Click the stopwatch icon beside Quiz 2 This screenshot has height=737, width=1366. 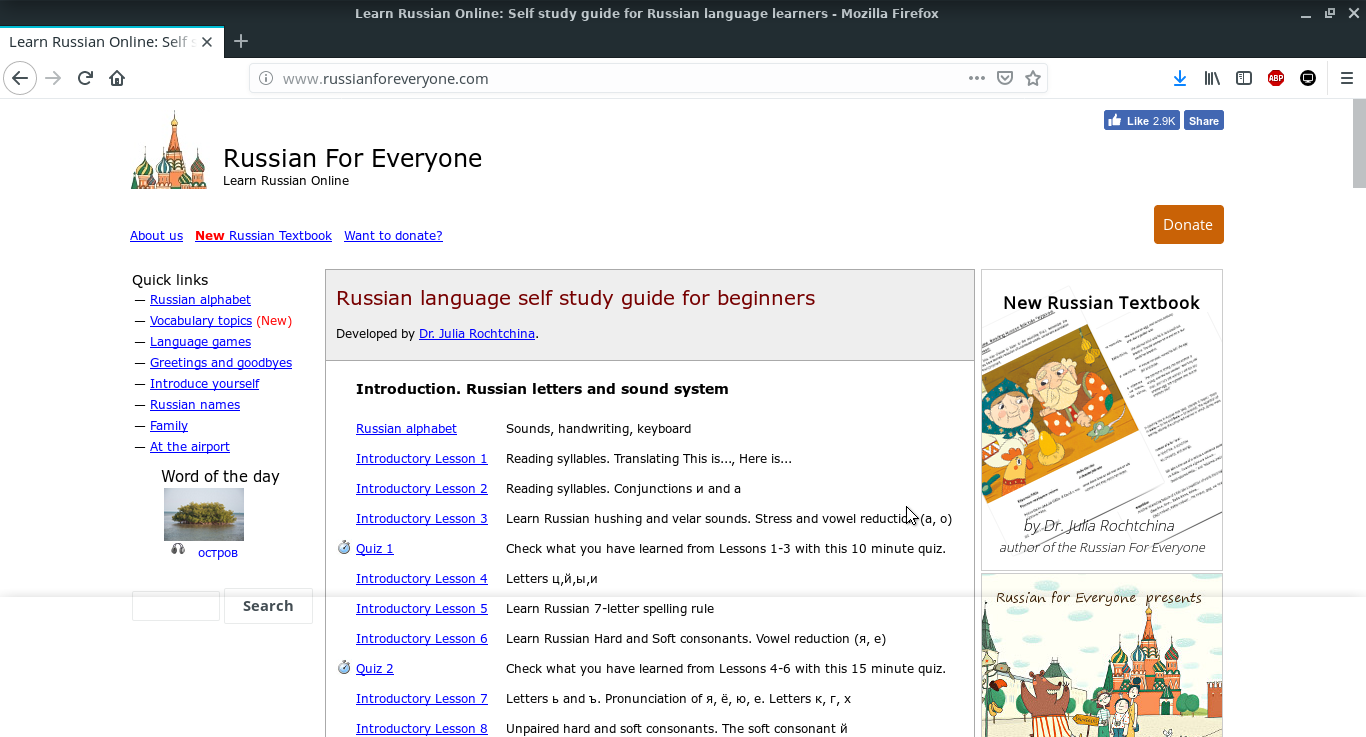point(344,668)
